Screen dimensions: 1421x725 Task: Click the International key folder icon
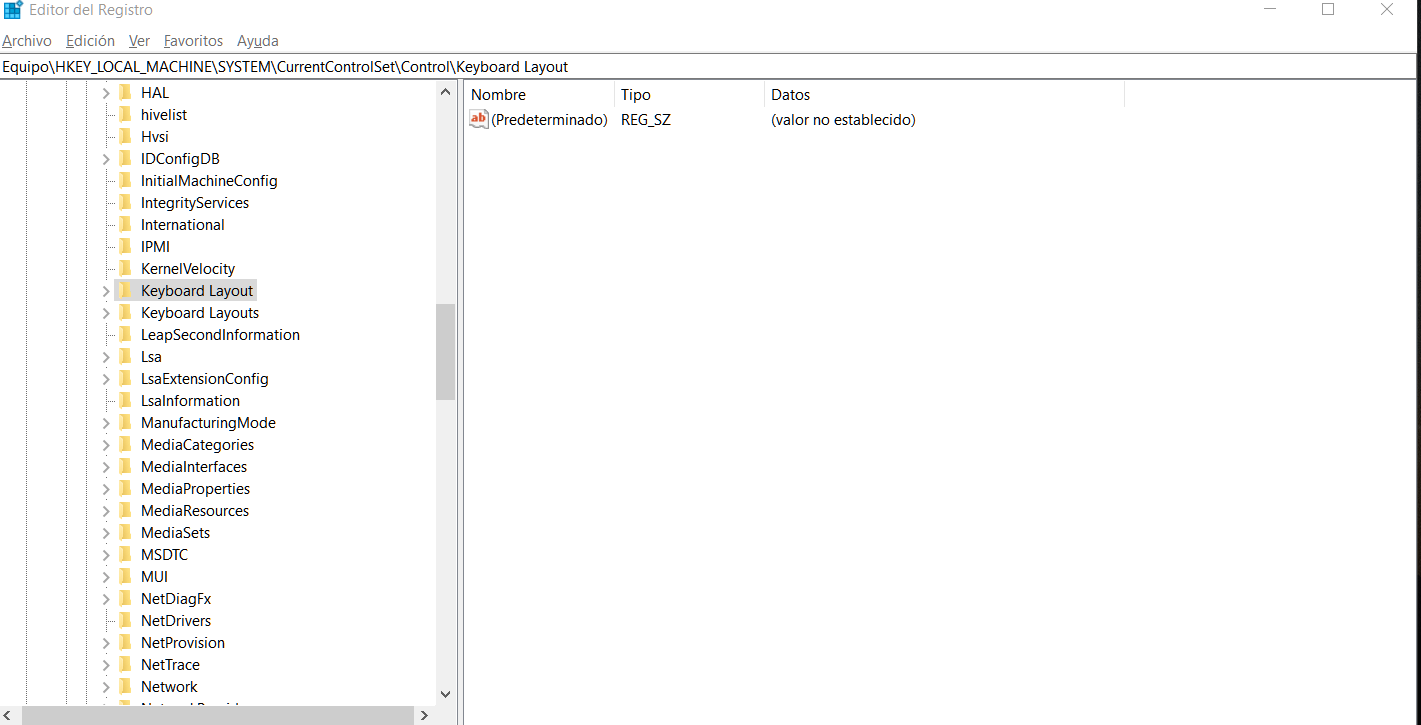tap(125, 225)
